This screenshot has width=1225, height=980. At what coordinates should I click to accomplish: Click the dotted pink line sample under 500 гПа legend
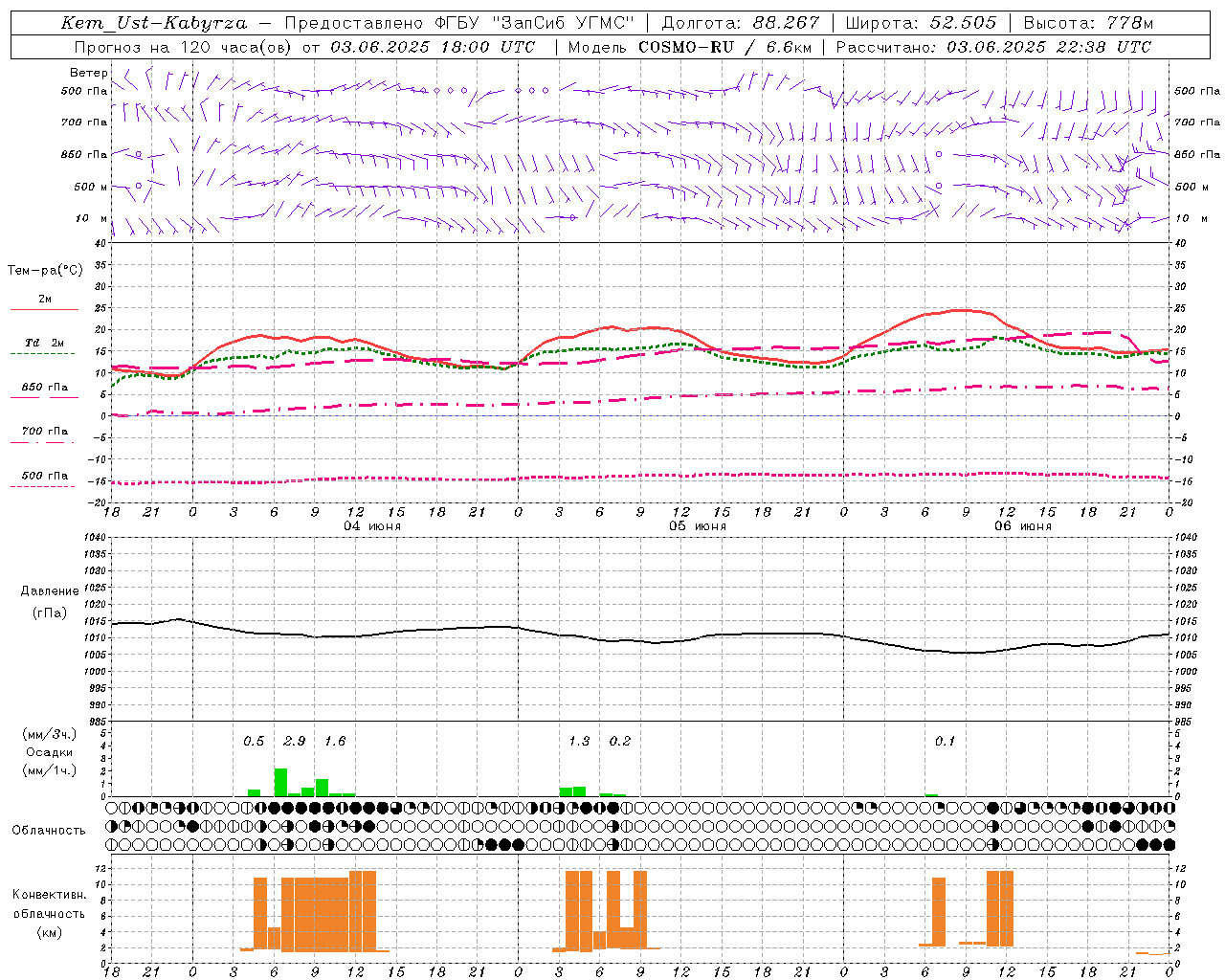(x=44, y=487)
